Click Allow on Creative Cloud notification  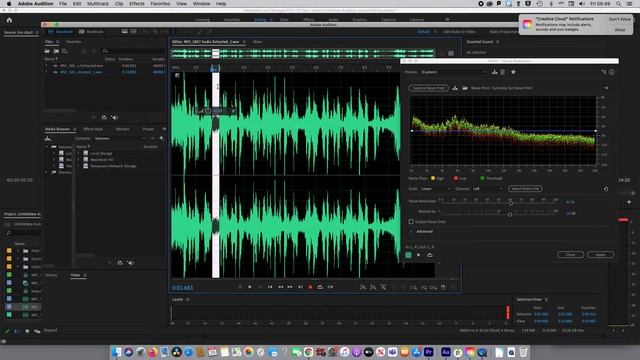pyautogui.click(x=620, y=30)
